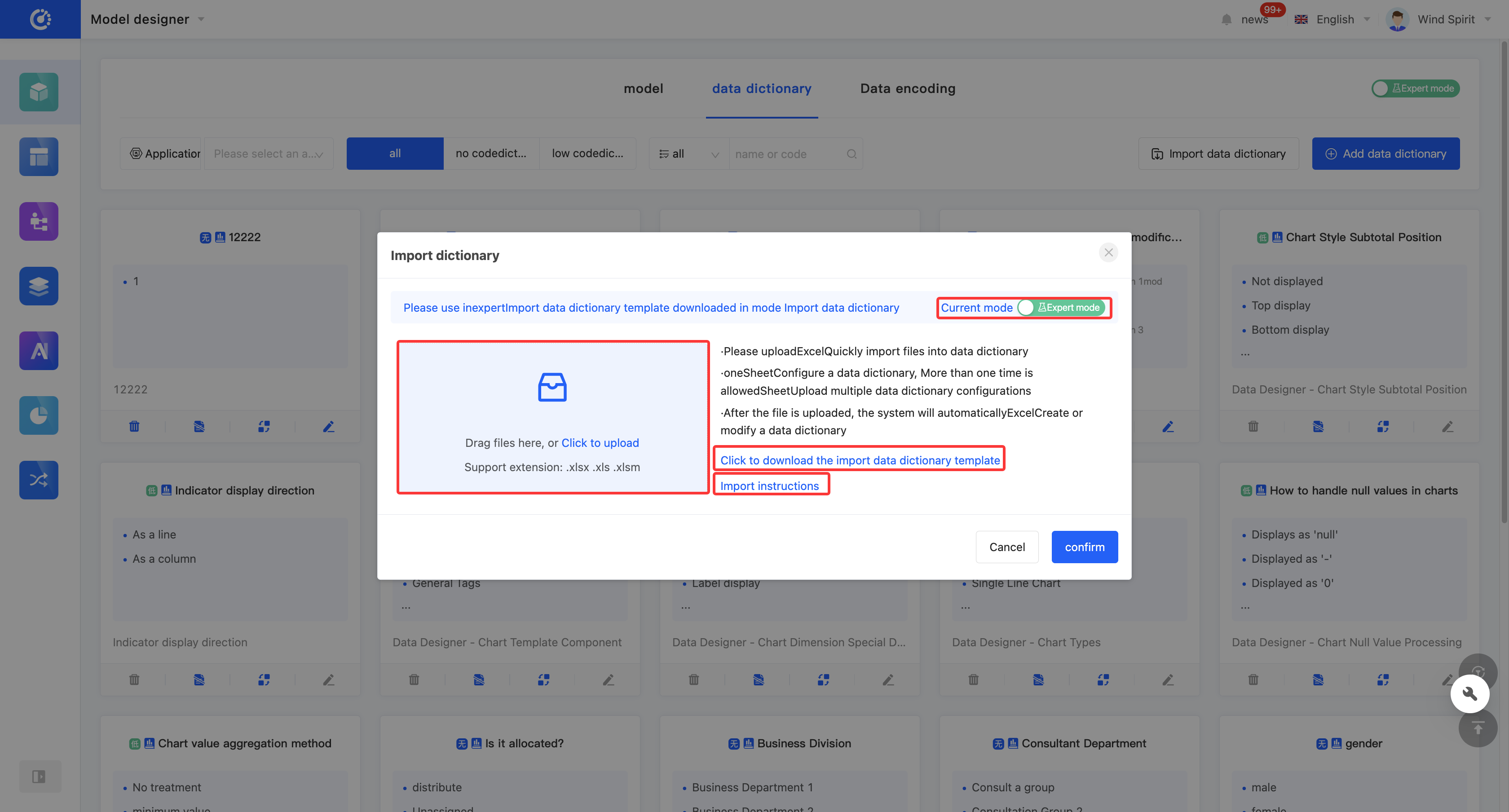Click the download import data dictionary template link
Viewport: 1509px width, 812px height.
[x=859, y=460]
